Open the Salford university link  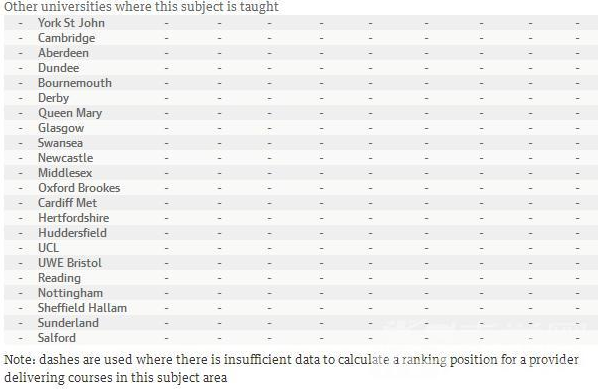(x=57, y=338)
